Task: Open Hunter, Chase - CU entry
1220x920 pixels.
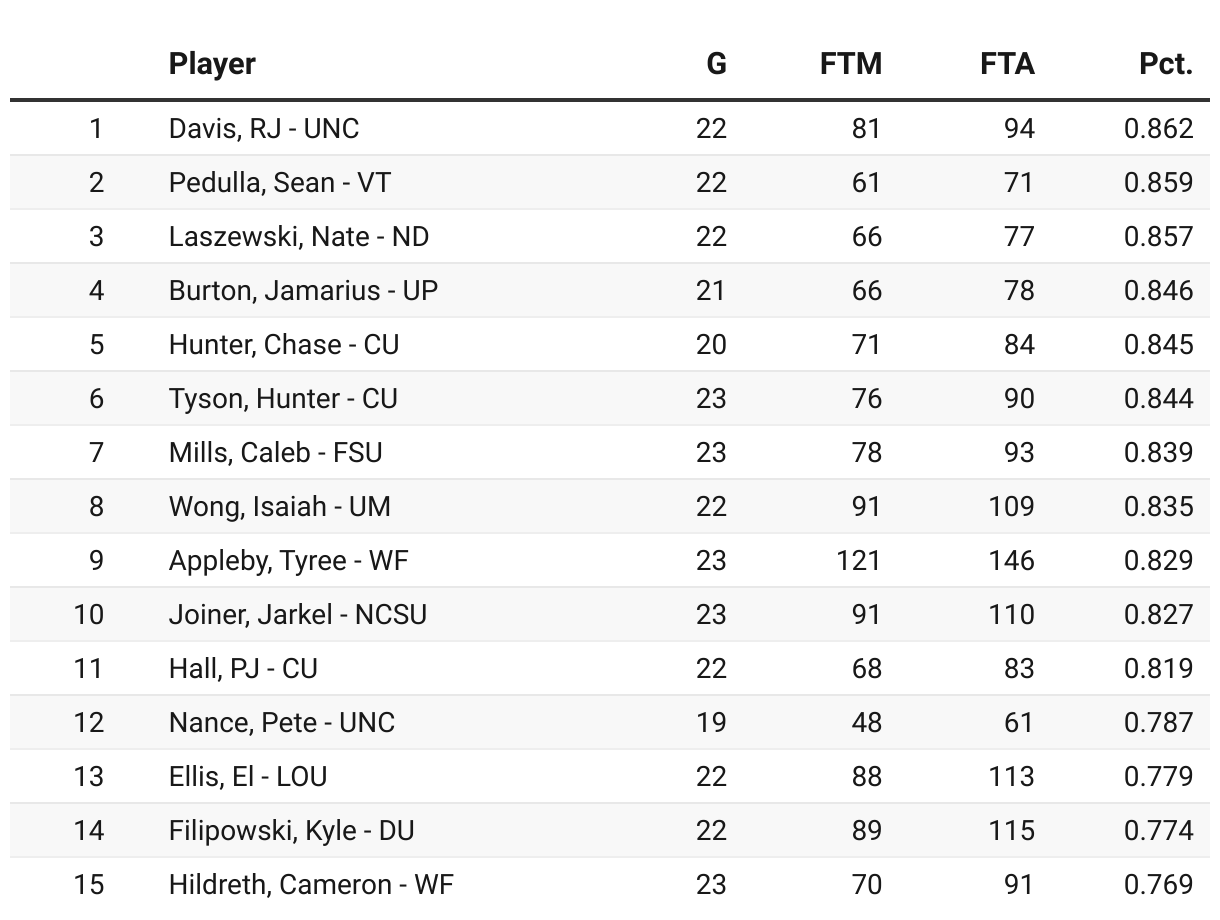Action: click(284, 344)
